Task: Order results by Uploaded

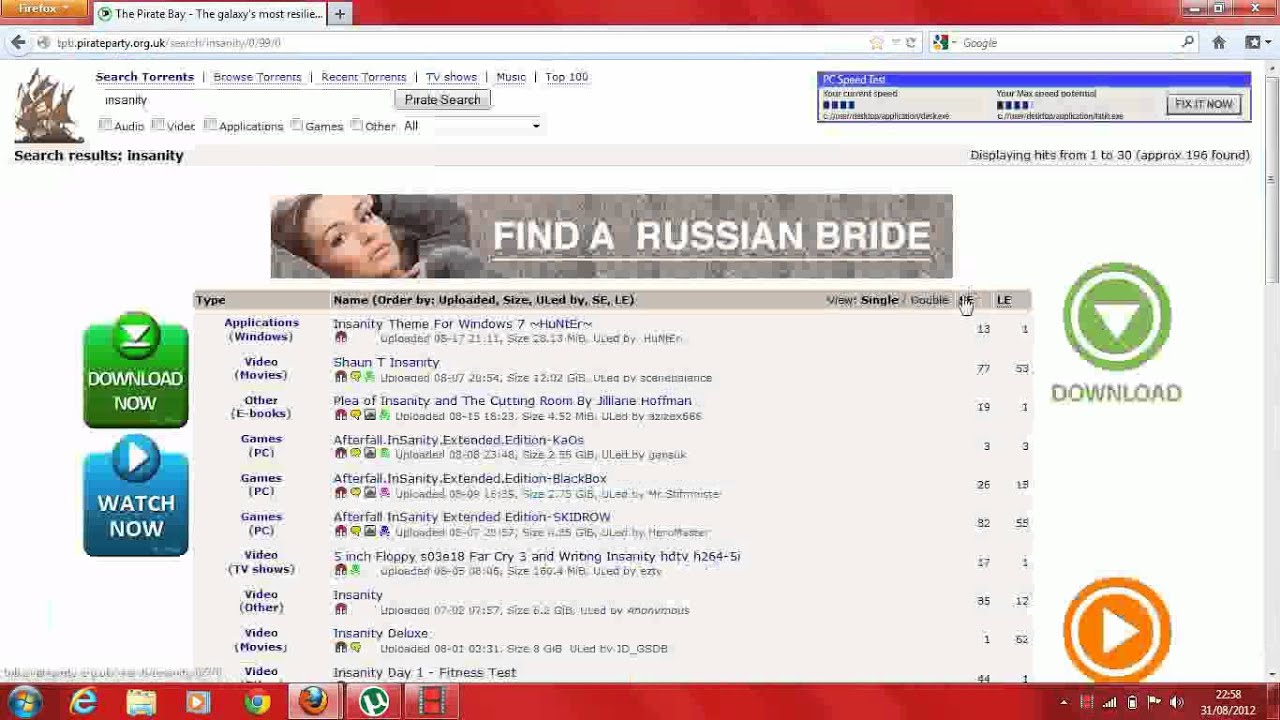Action: point(466,300)
